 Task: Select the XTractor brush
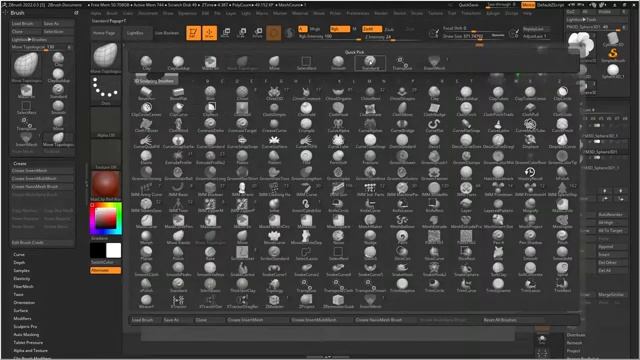(x=178, y=301)
